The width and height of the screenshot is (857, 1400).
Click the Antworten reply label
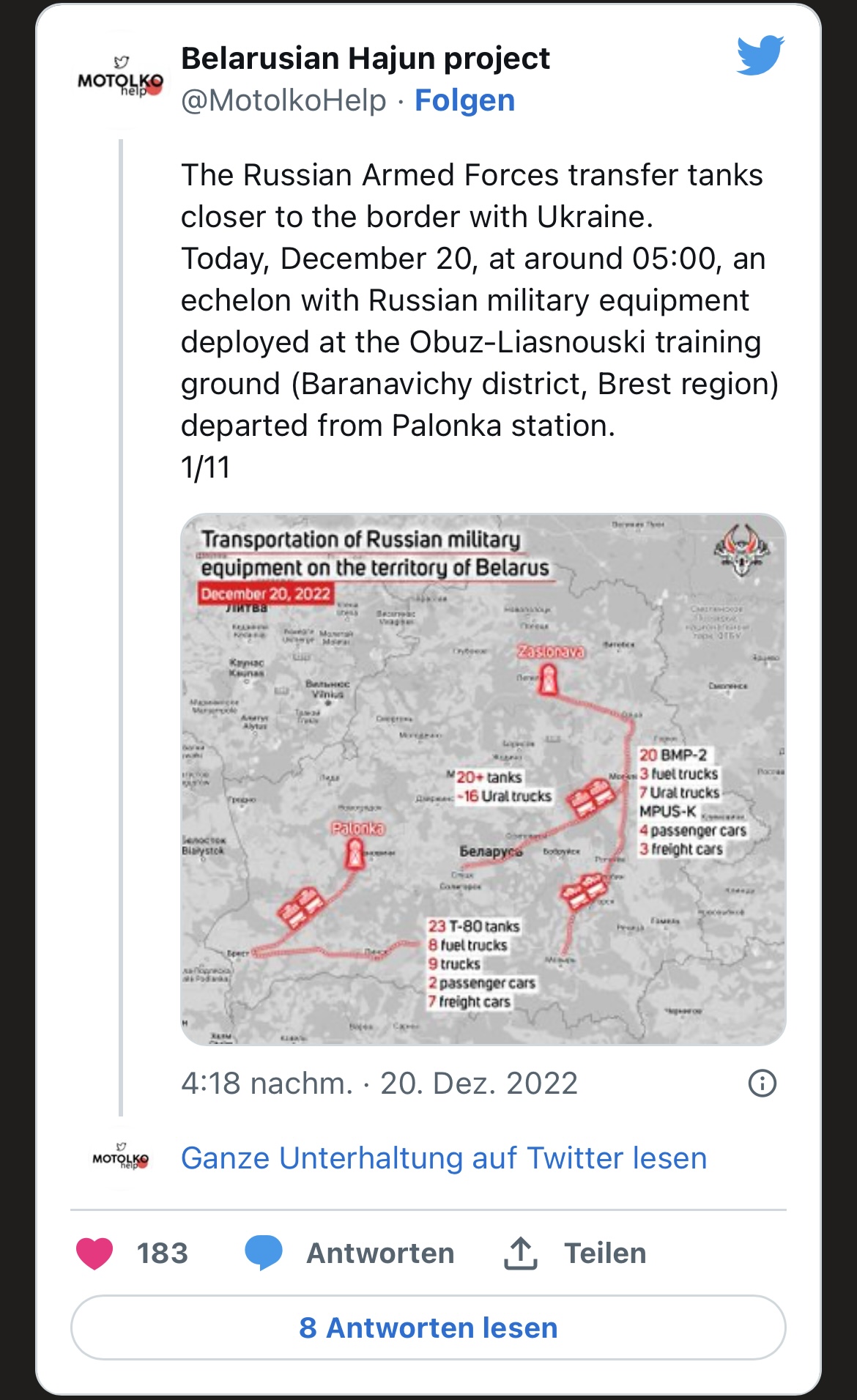coord(380,1253)
